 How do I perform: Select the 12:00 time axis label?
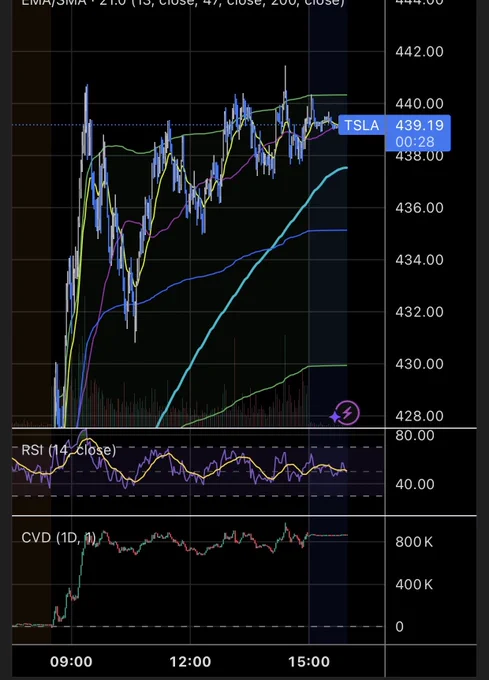(x=190, y=662)
